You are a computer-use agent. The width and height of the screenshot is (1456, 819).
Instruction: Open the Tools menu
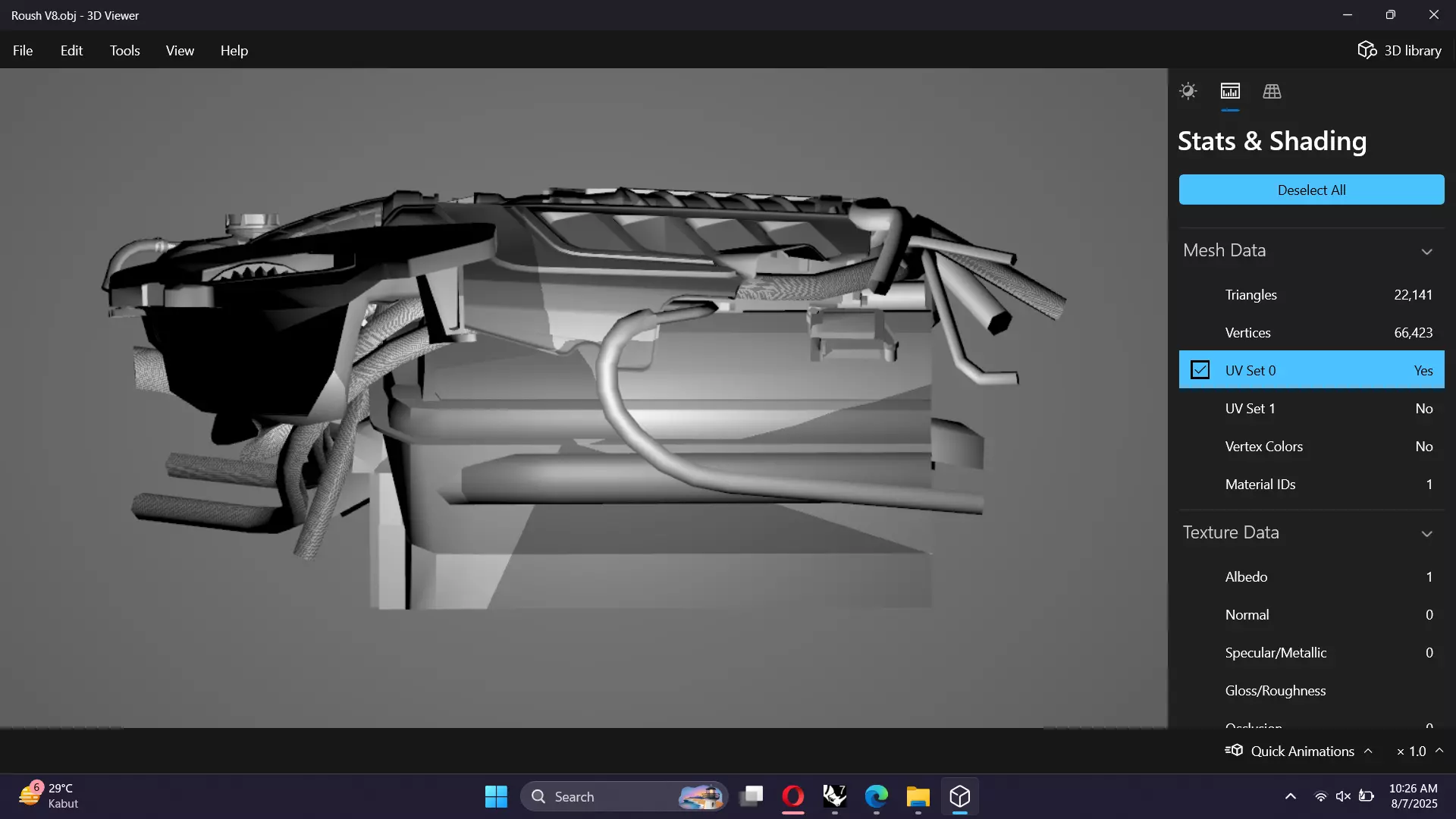(125, 50)
